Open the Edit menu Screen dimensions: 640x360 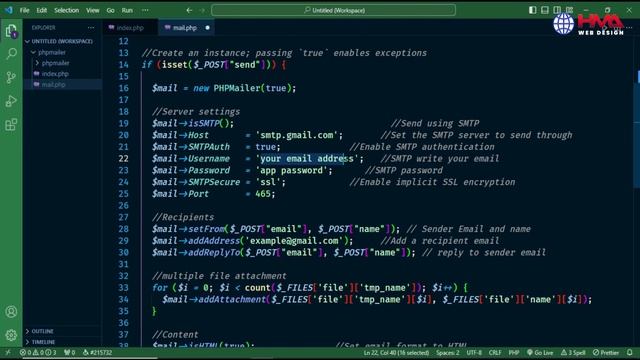tap(41, 10)
